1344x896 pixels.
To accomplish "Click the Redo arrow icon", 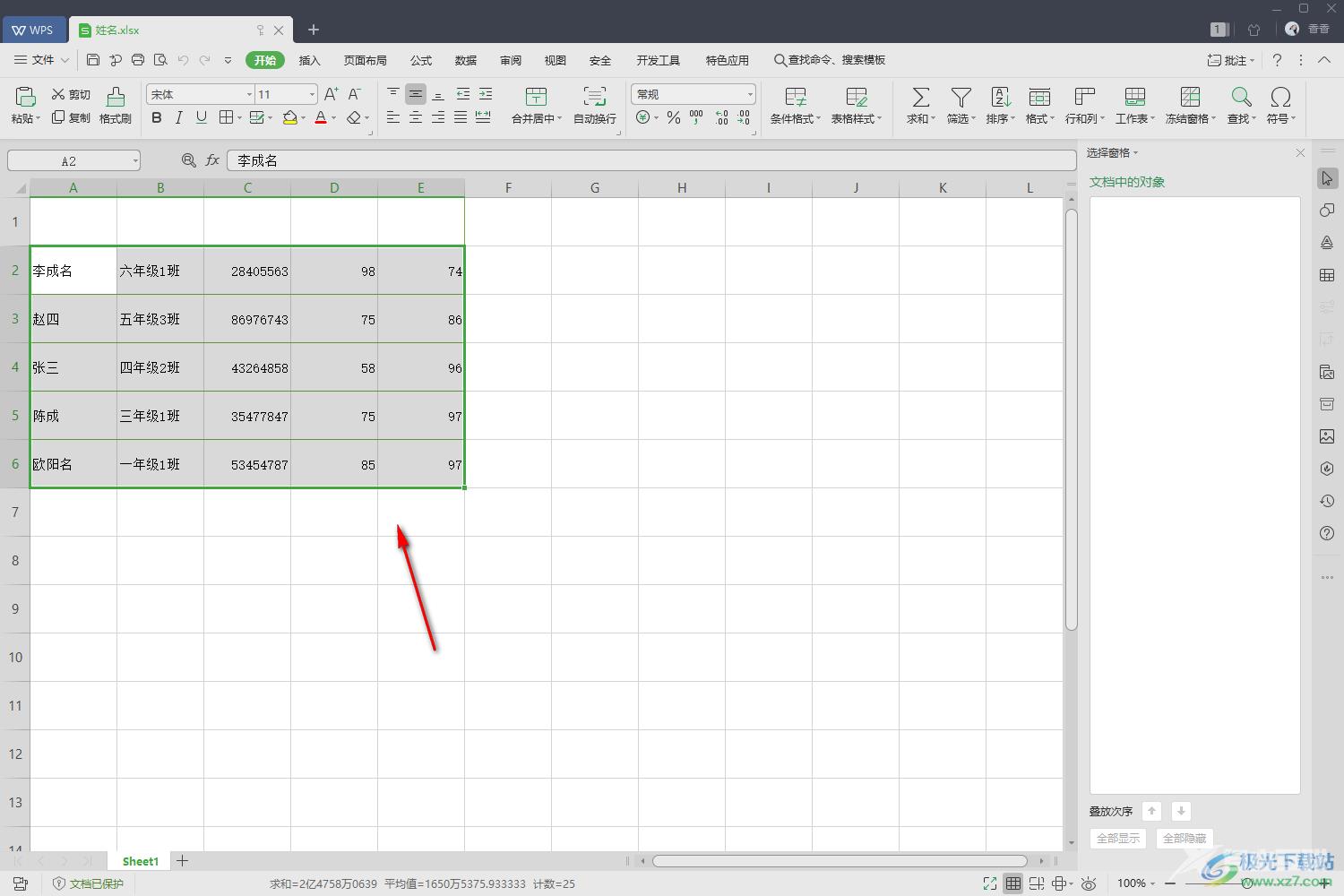I will pyautogui.click(x=205, y=60).
